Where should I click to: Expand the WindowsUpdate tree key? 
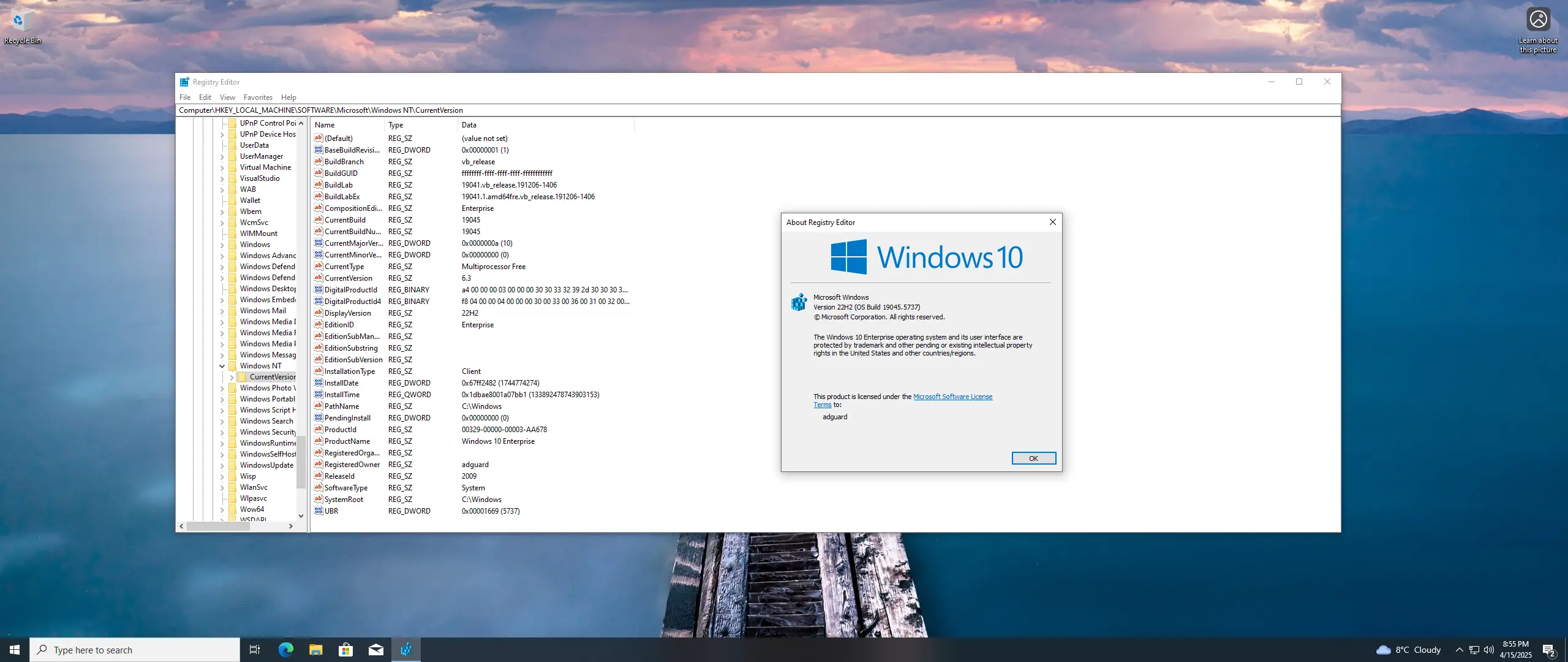222,465
